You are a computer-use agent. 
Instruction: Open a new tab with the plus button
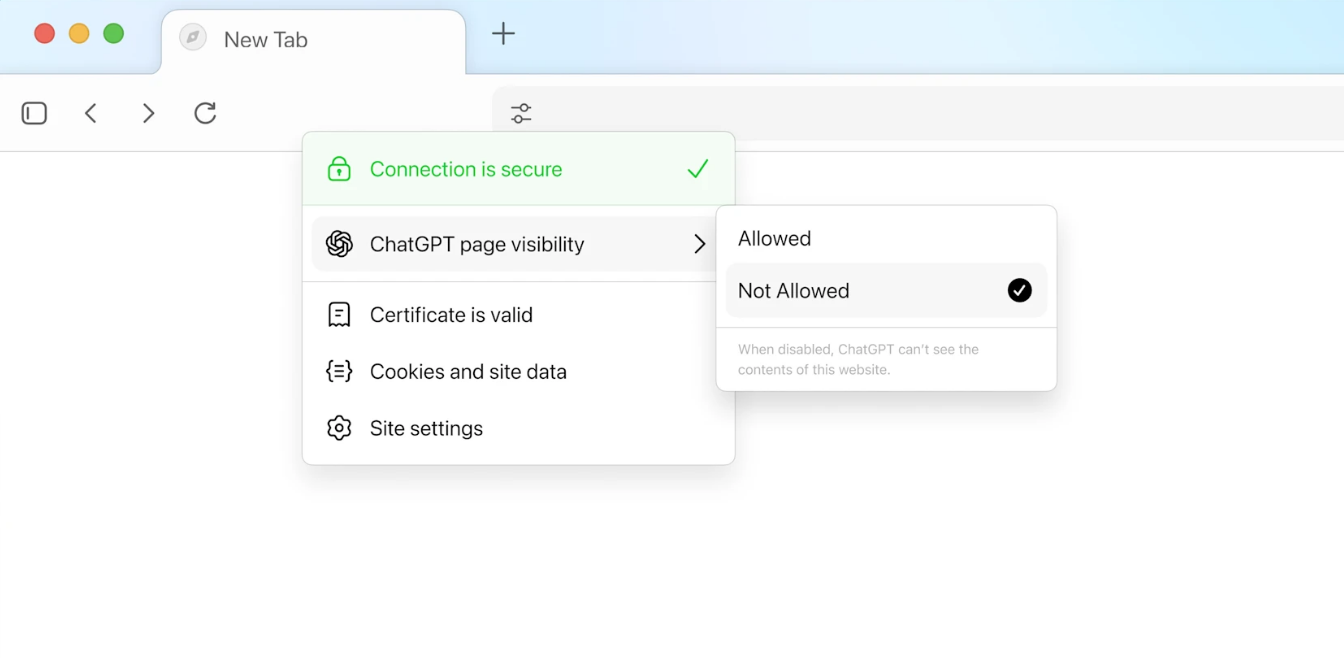503,33
